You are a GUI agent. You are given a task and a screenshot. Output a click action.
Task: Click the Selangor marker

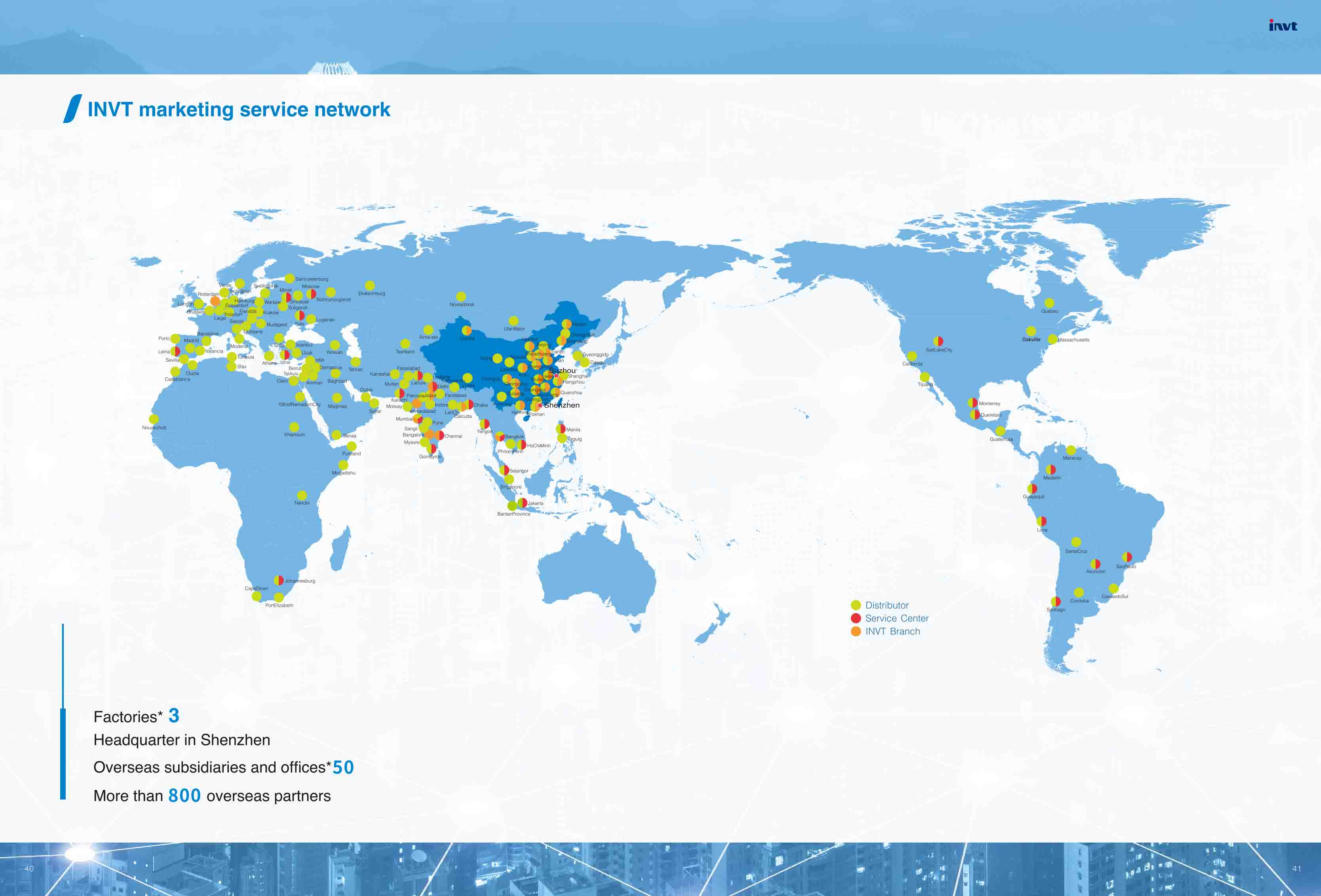coord(504,470)
